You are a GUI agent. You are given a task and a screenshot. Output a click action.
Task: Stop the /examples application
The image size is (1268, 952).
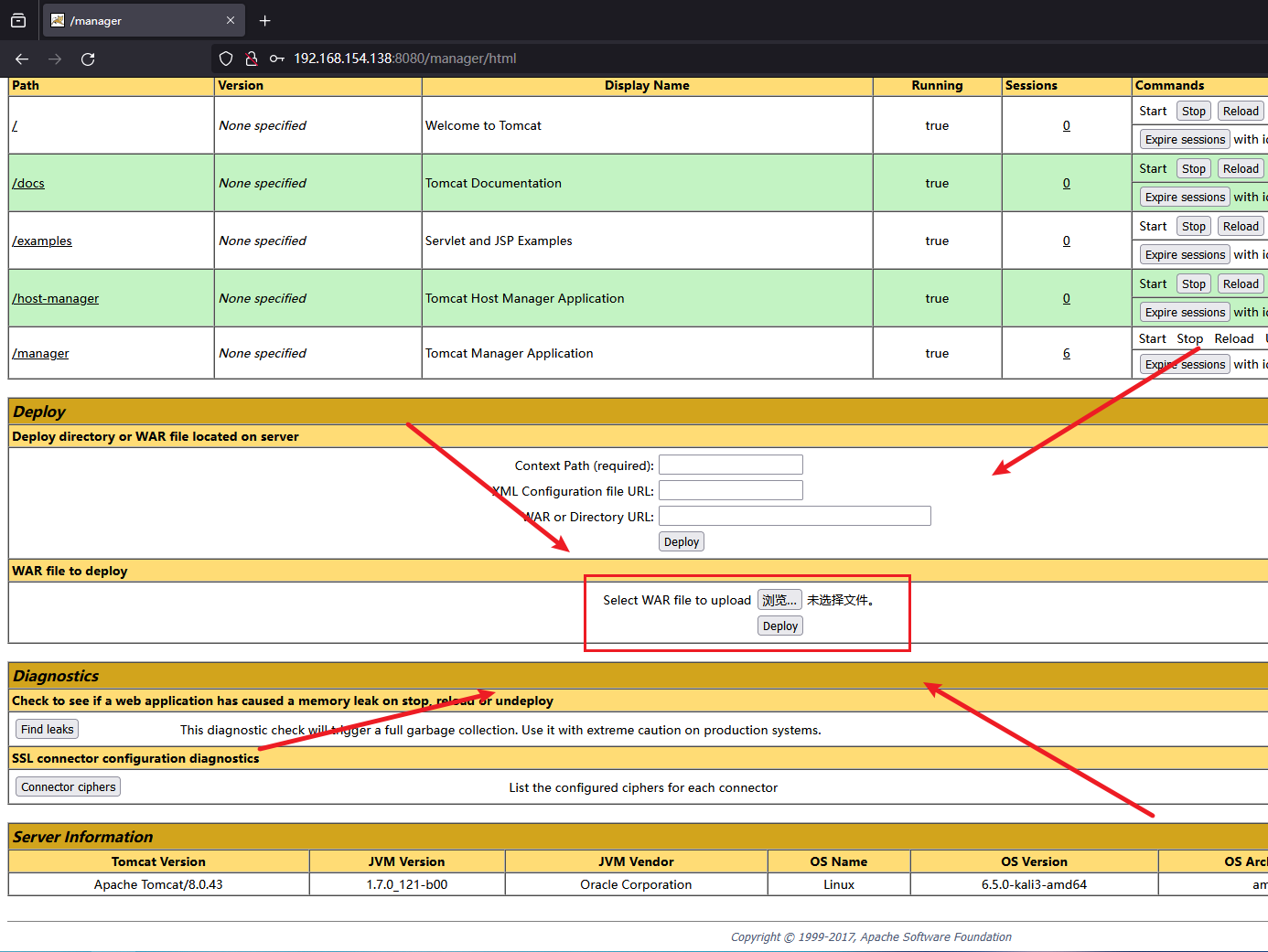click(1194, 226)
